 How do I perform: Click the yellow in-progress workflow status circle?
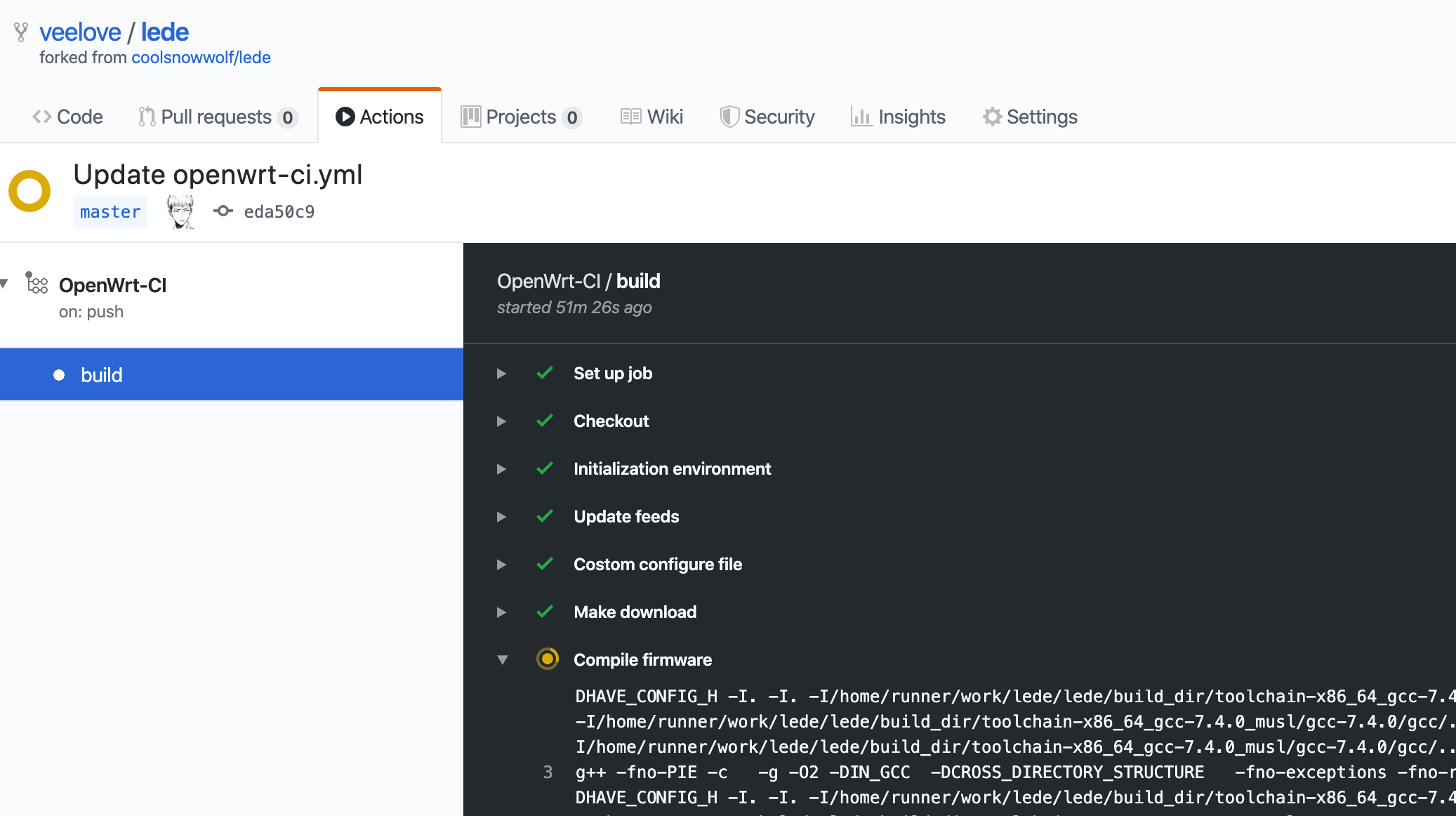coord(29,191)
